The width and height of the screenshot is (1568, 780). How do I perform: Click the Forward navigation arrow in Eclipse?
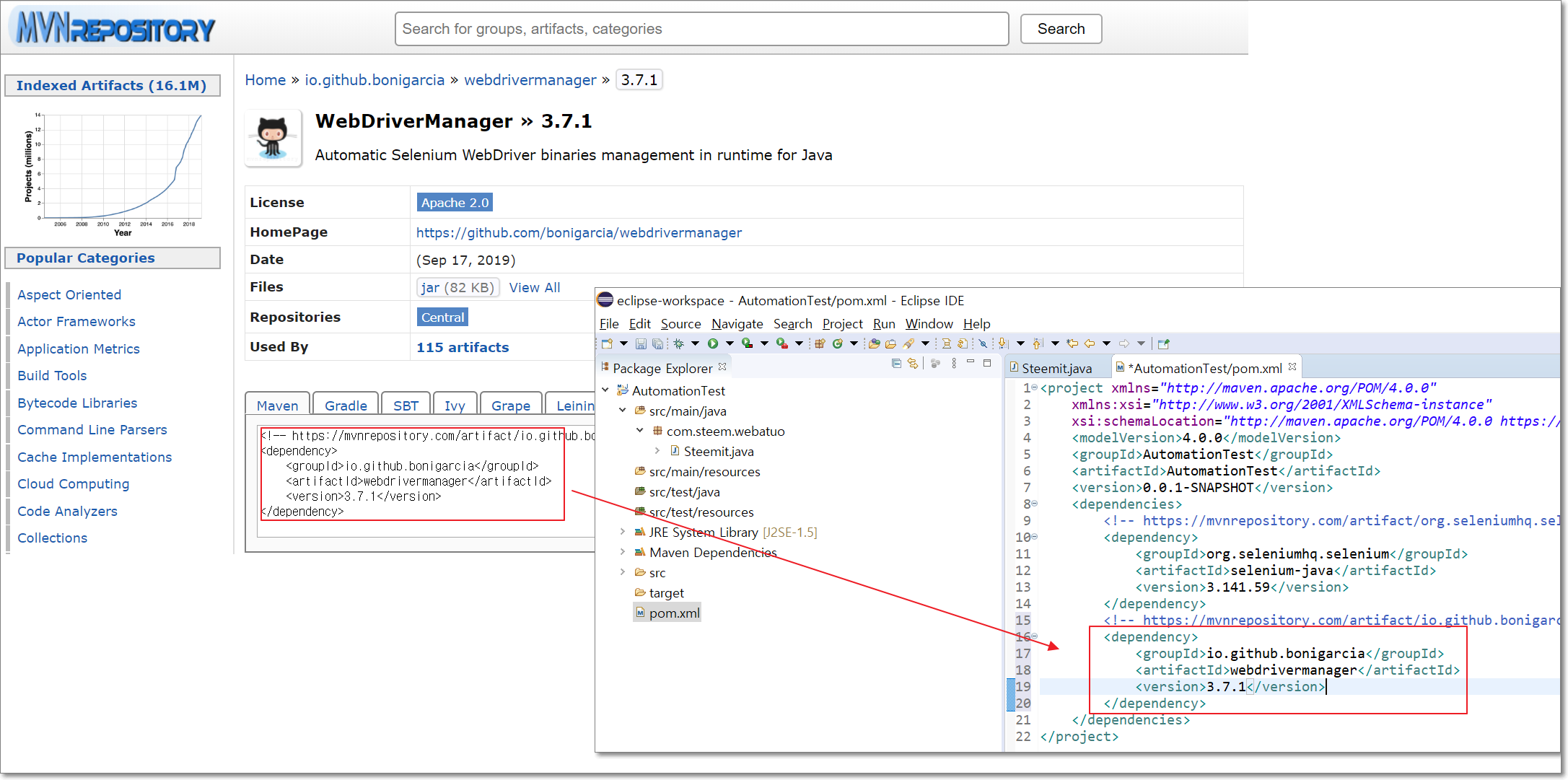[1124, 343]
